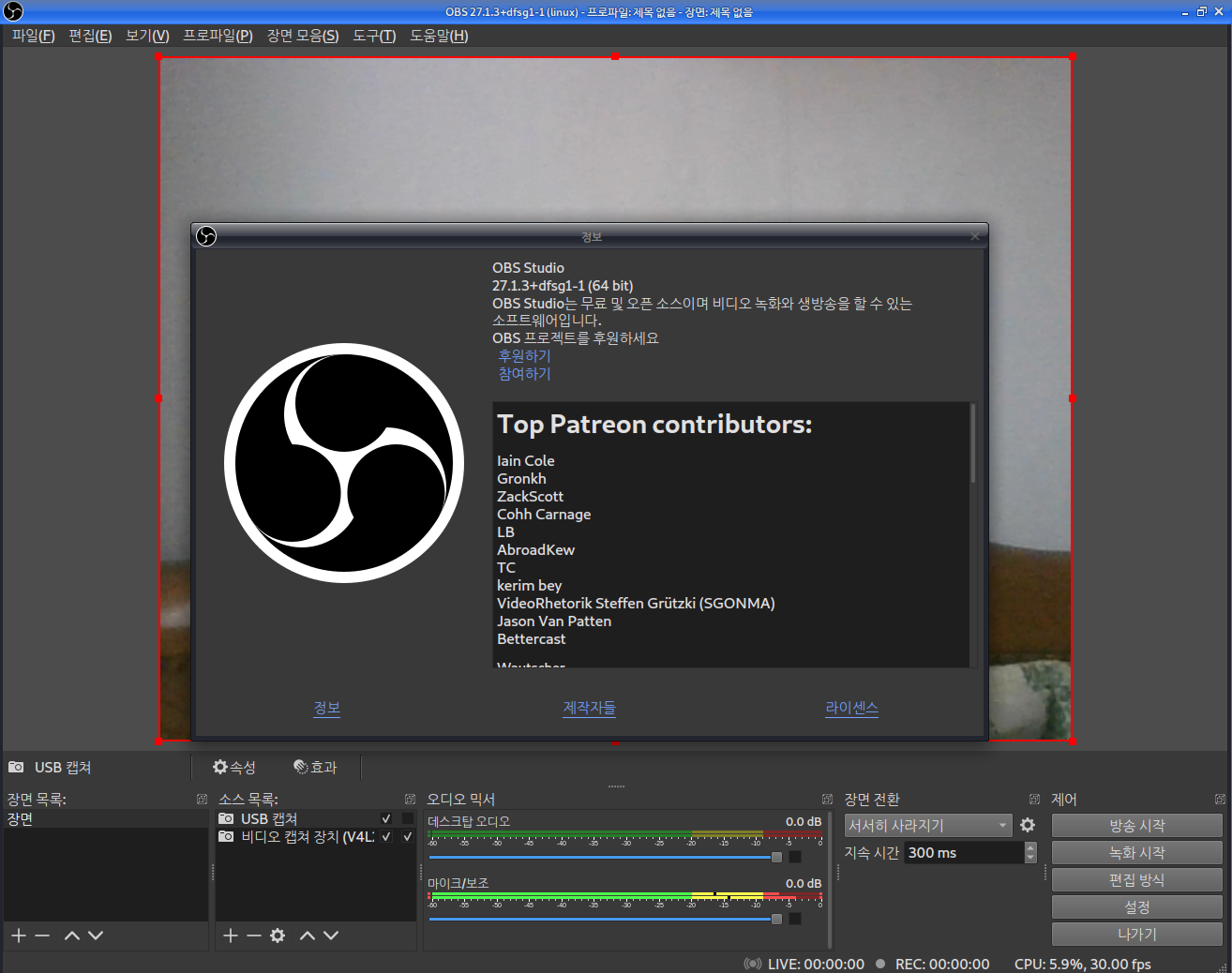The image size is (1232, 973).
Task: Click the 녹화 시작 button
Action: 1137,852
